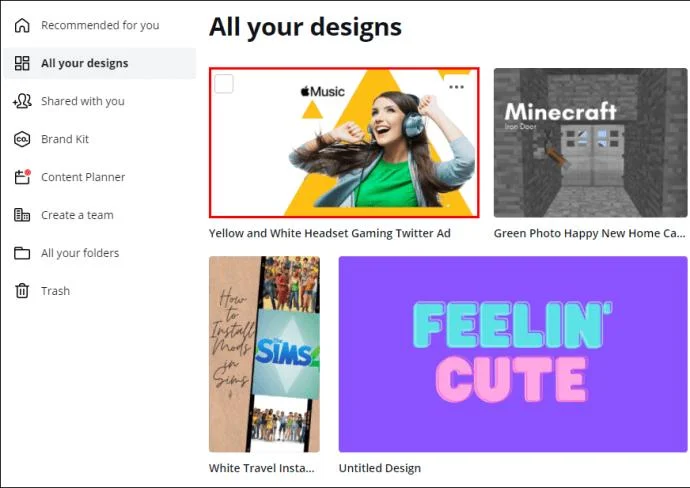The image size is (690, 488).
Task: Click the grid icon beside All your designs
Action: (22, 63)
